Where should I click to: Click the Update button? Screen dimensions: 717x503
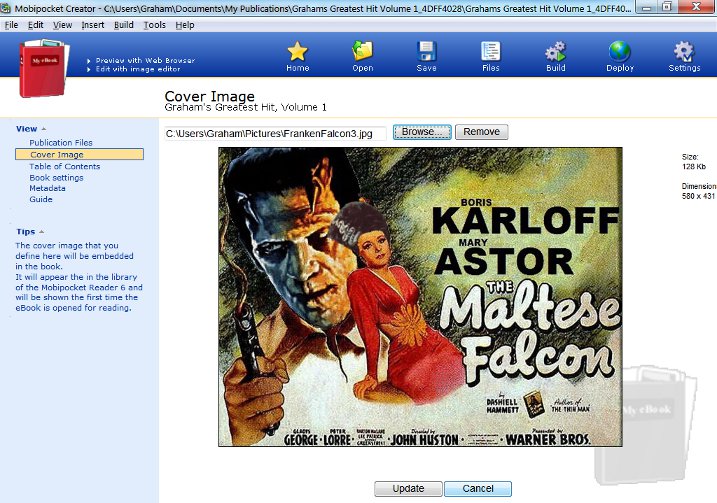408,488
